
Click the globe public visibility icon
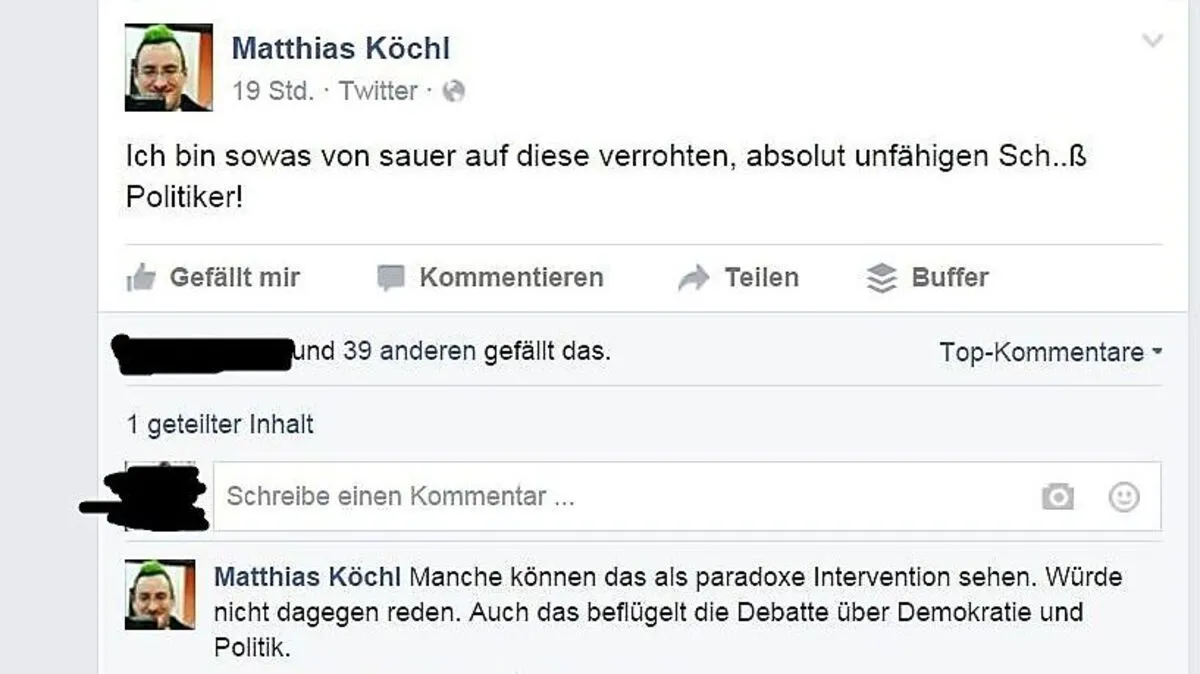[x=454, y=91]
